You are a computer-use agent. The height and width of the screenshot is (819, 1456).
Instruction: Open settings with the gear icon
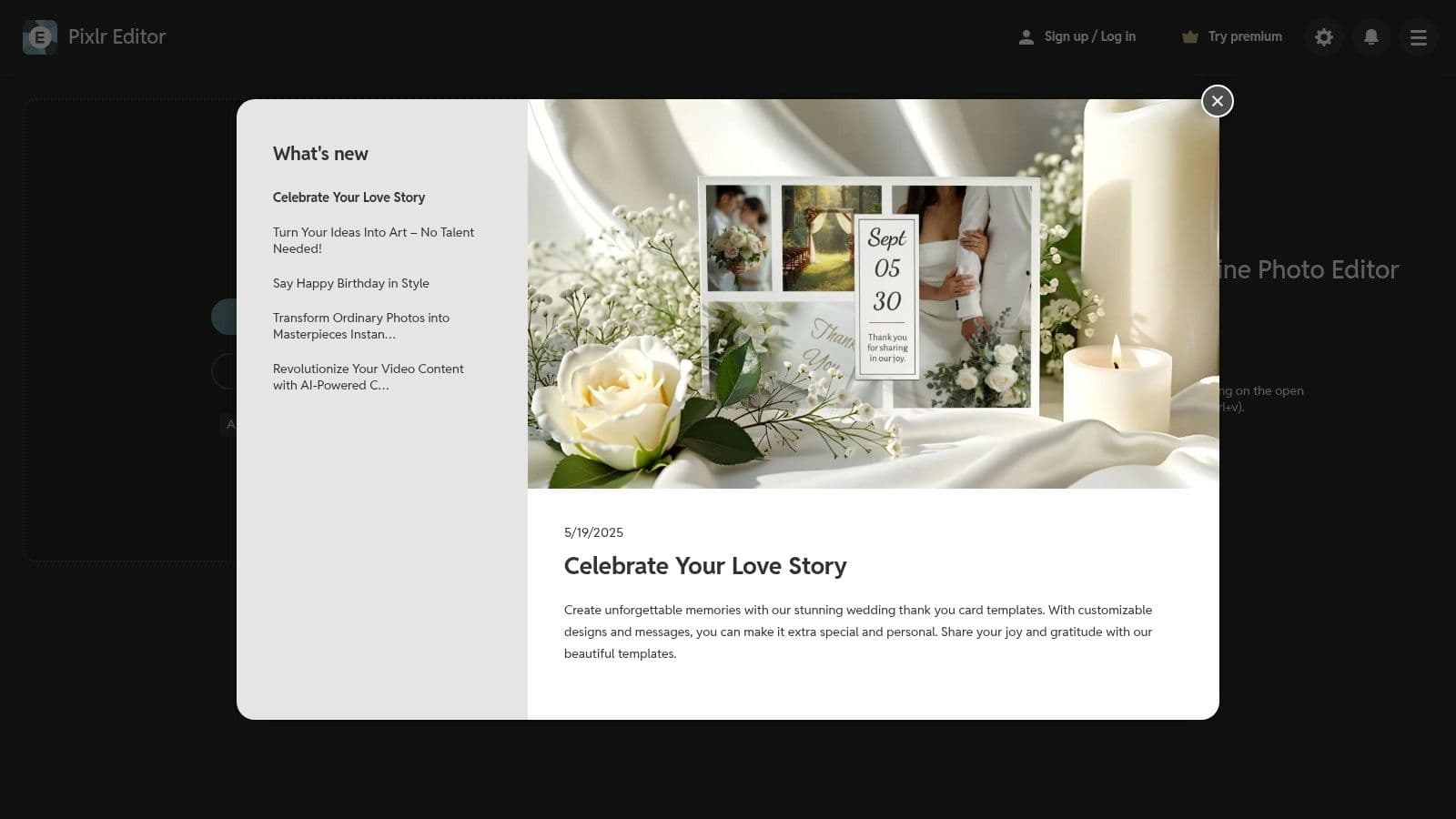[x=1324, y=37]
